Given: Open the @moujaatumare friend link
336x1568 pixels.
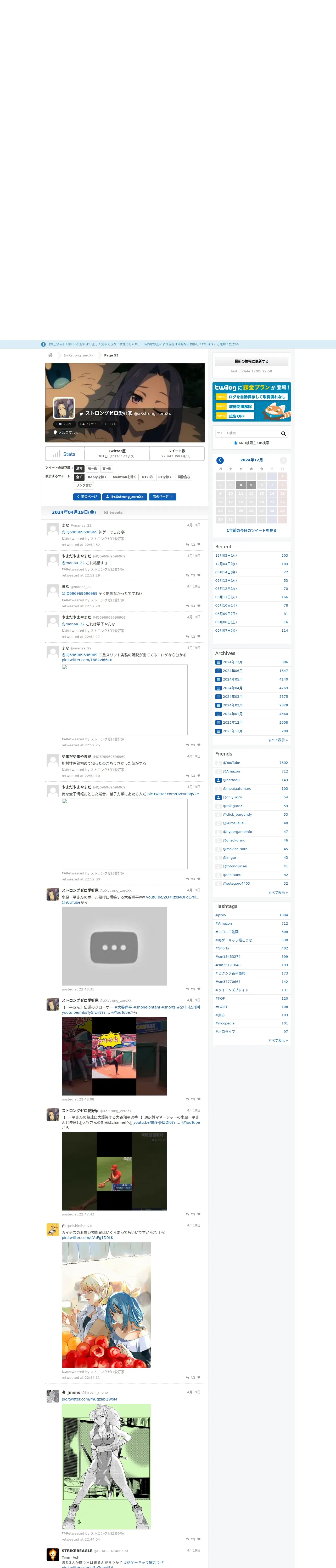Looking at the screenshot, I should pyautogui.click(x=237, y=789).
